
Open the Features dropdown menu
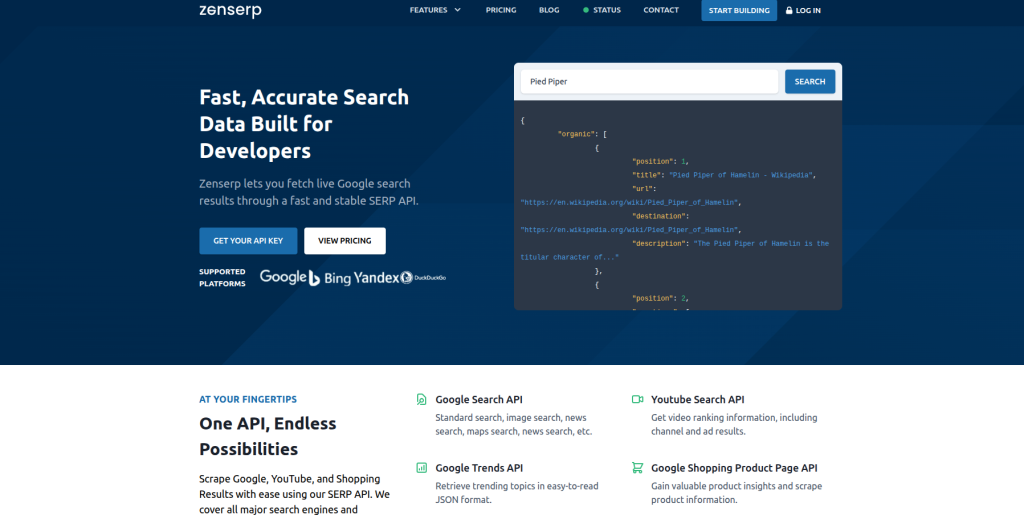click(x=435, y=10)
